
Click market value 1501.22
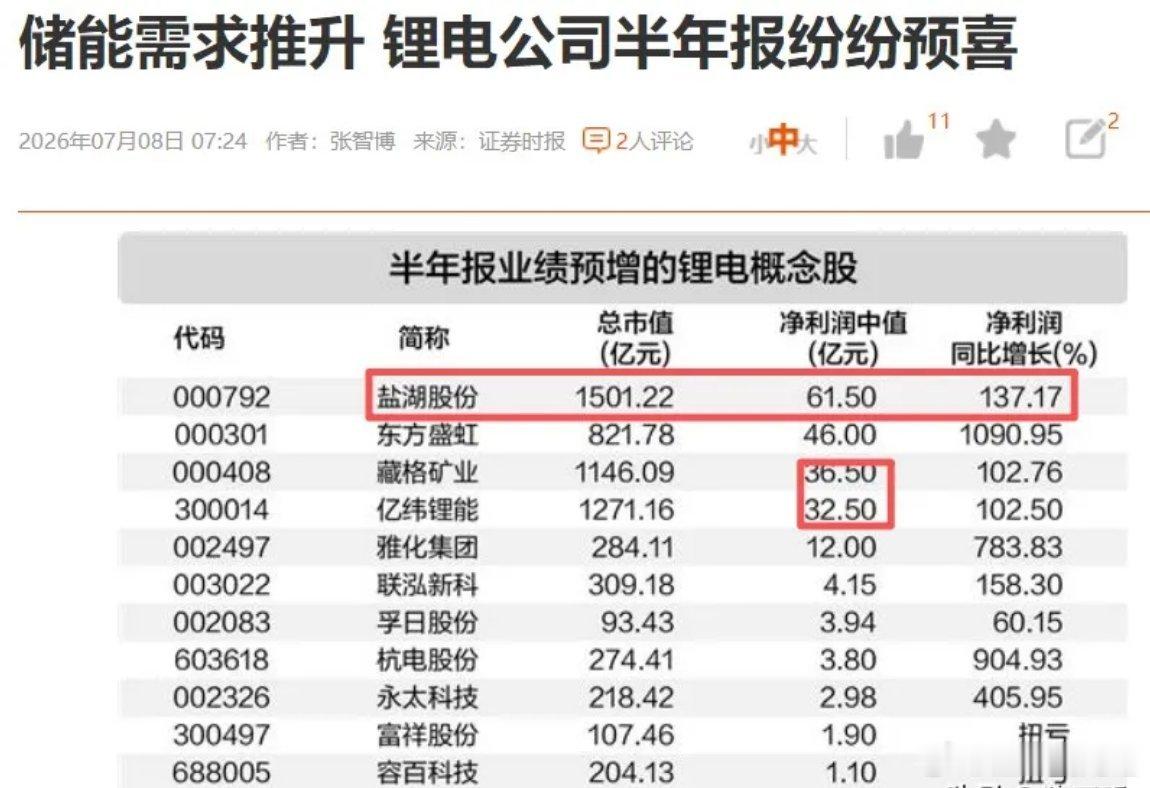pyautogui.click(x=624, y=397)
